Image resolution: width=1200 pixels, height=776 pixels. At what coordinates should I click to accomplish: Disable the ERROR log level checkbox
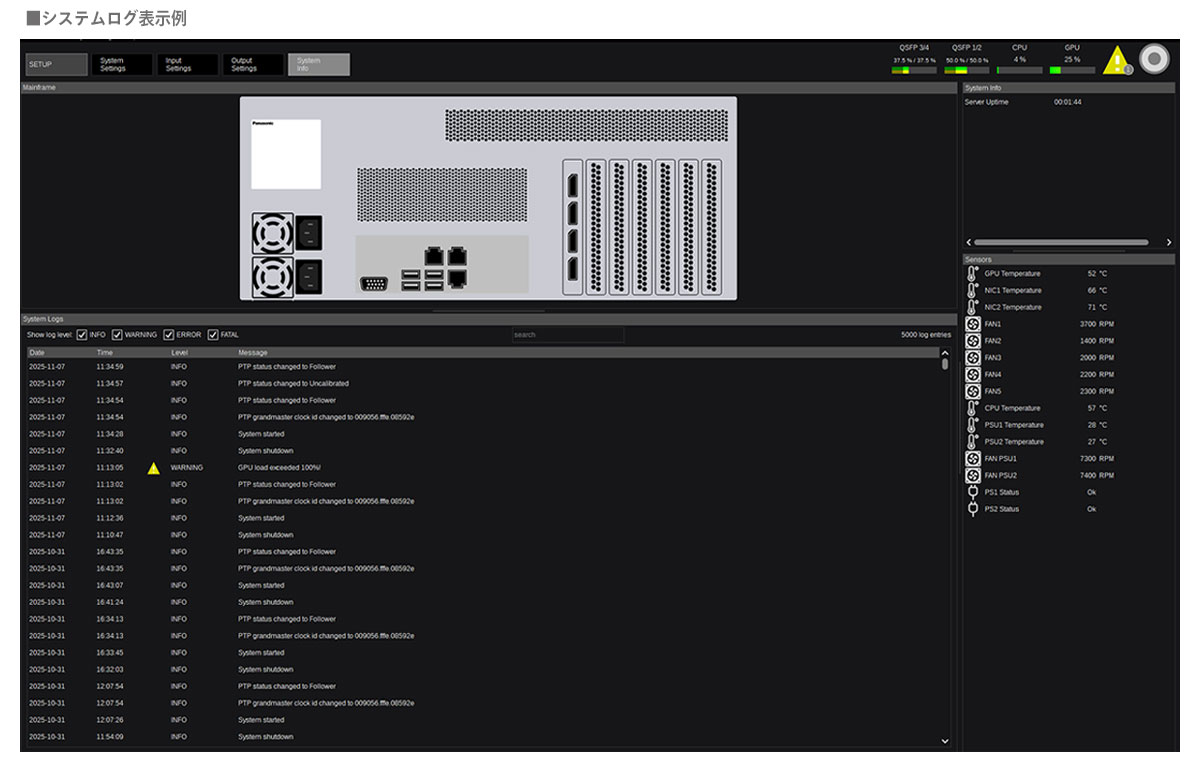click(169, 335)
